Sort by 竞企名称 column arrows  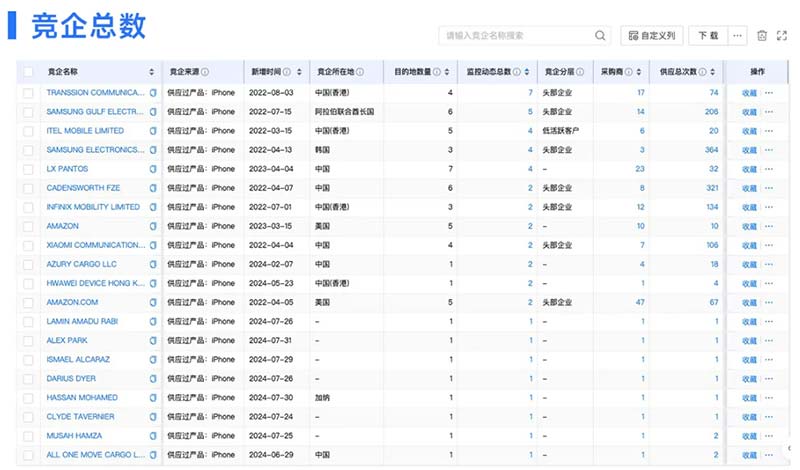tap(152, 72)
